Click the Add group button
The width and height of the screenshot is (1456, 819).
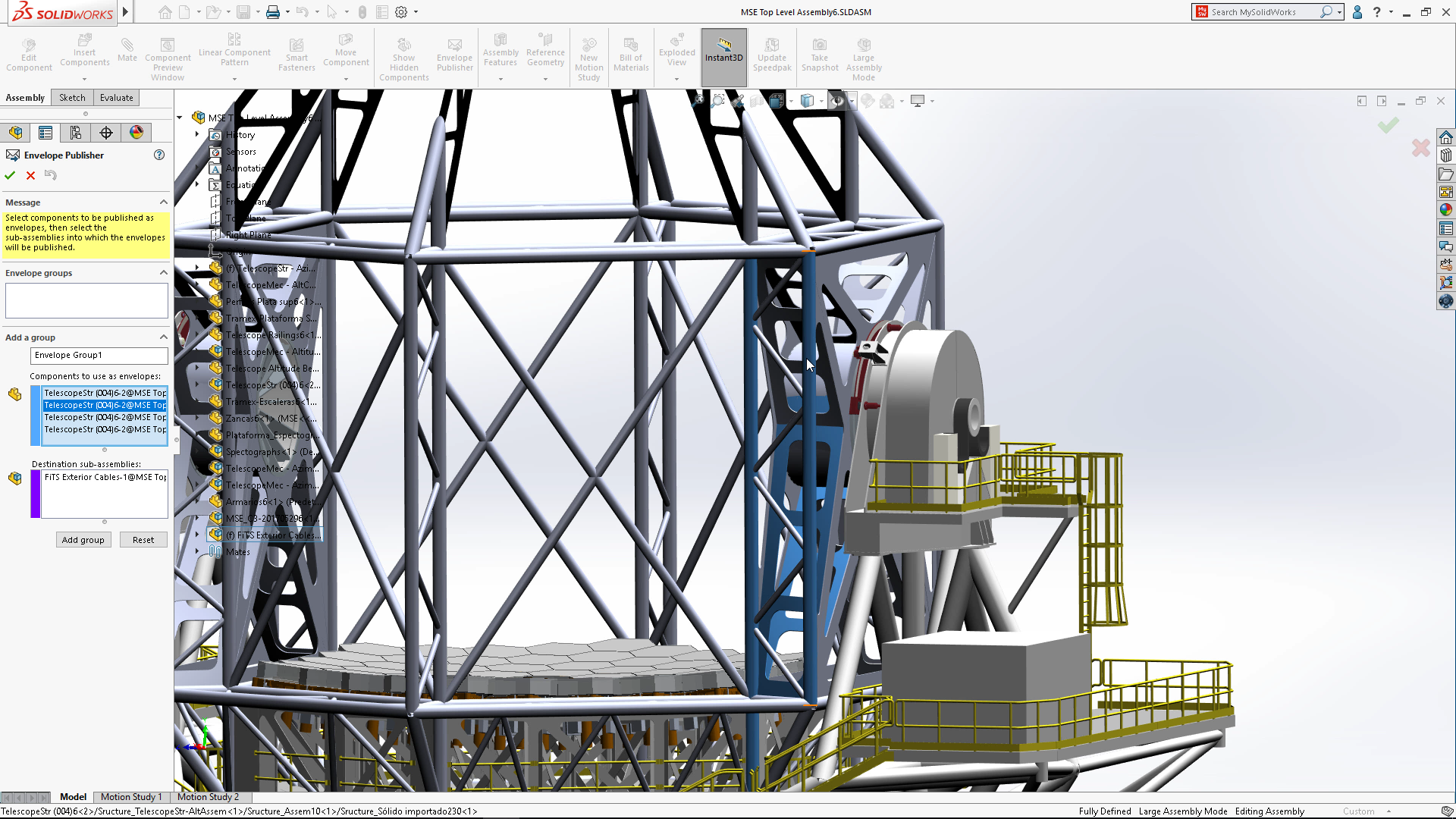click(x=83, y=539)
